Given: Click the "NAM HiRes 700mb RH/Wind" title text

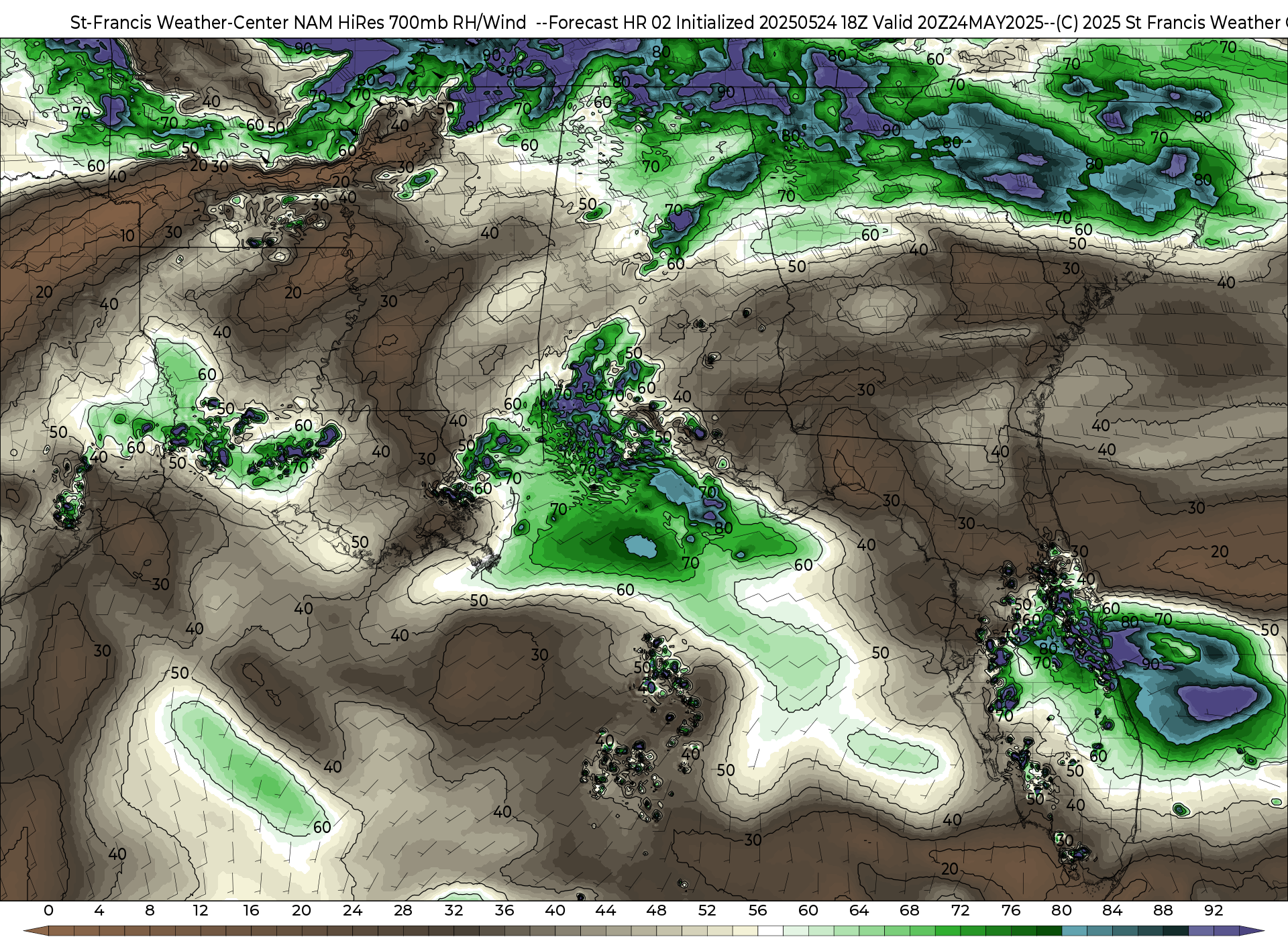Looking at the screenshot, I should [410, 23].
